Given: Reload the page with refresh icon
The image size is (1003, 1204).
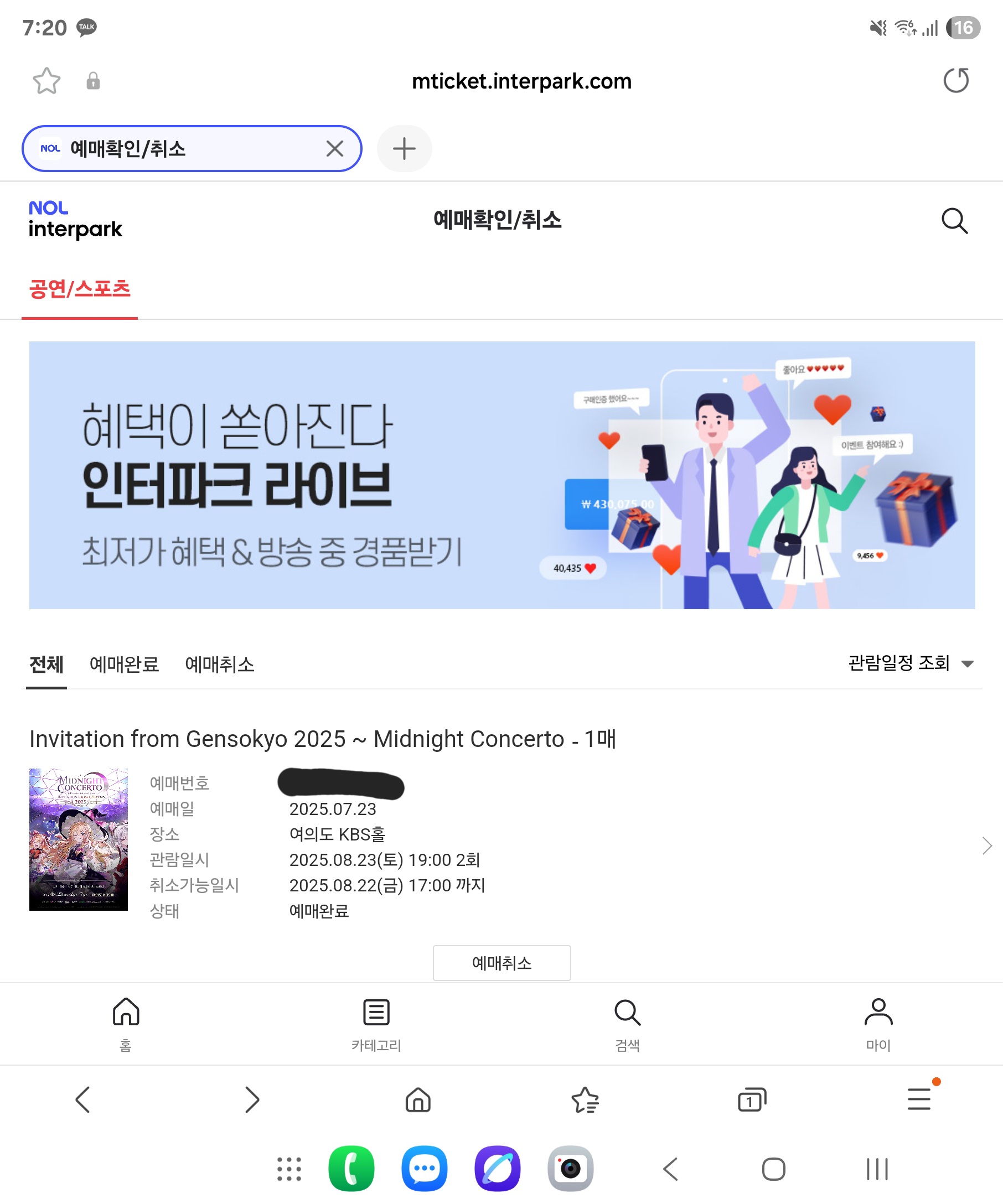Looking at the screenshot, I should coord(956,80).
